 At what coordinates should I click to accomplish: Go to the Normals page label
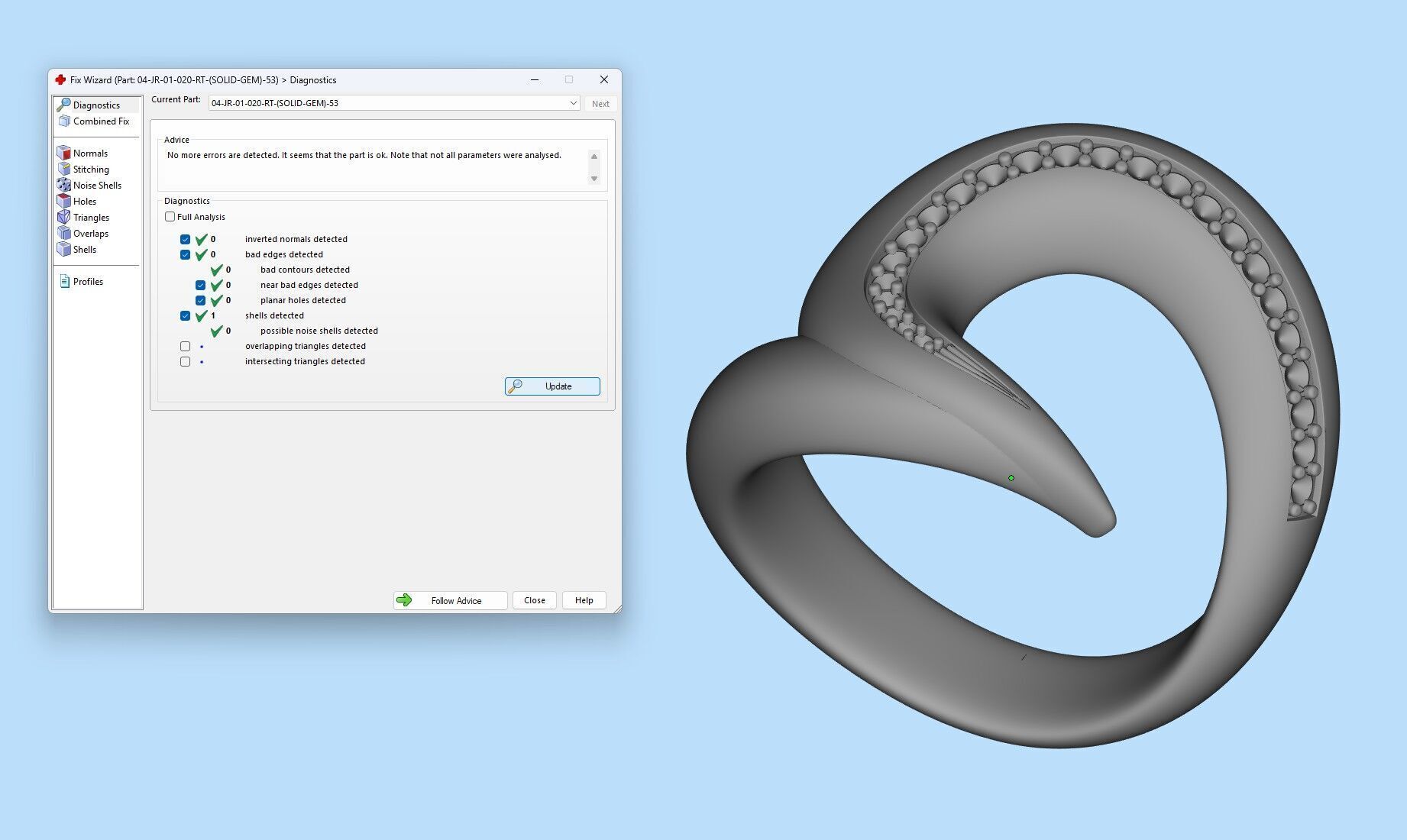90,153
